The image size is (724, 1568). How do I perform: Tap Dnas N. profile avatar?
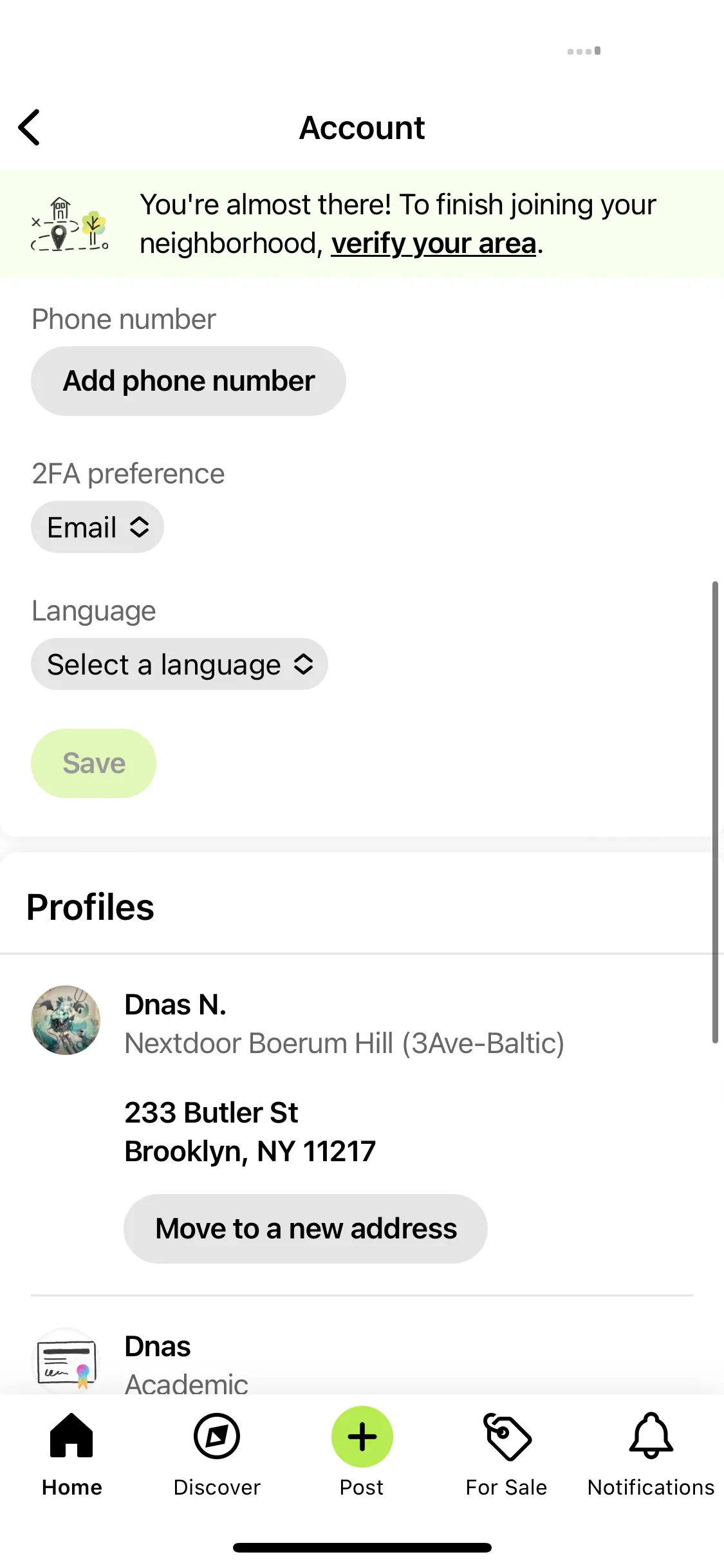(66, 1020)
